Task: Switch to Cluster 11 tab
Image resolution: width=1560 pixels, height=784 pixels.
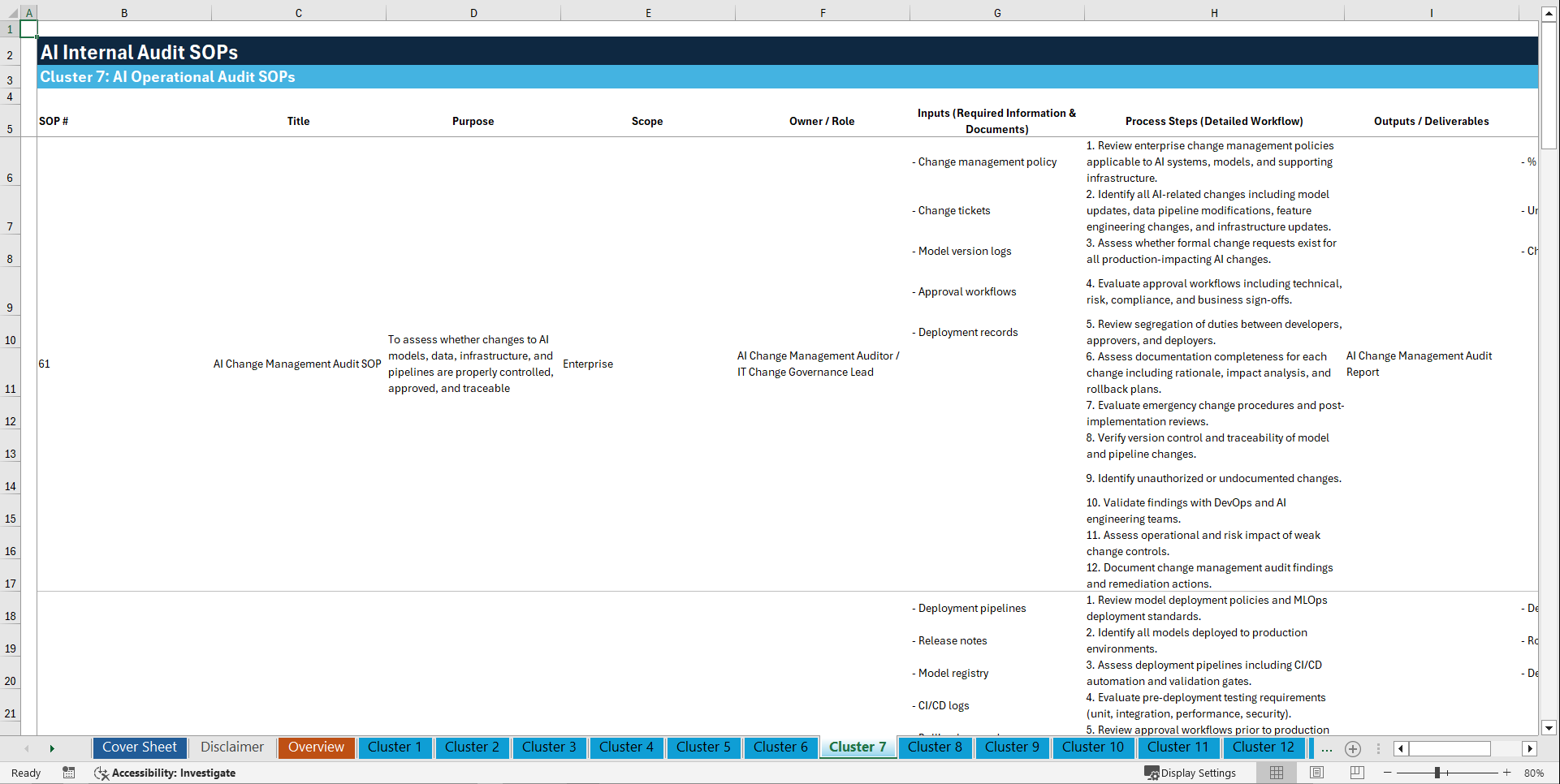Action: coord(1178,747)
